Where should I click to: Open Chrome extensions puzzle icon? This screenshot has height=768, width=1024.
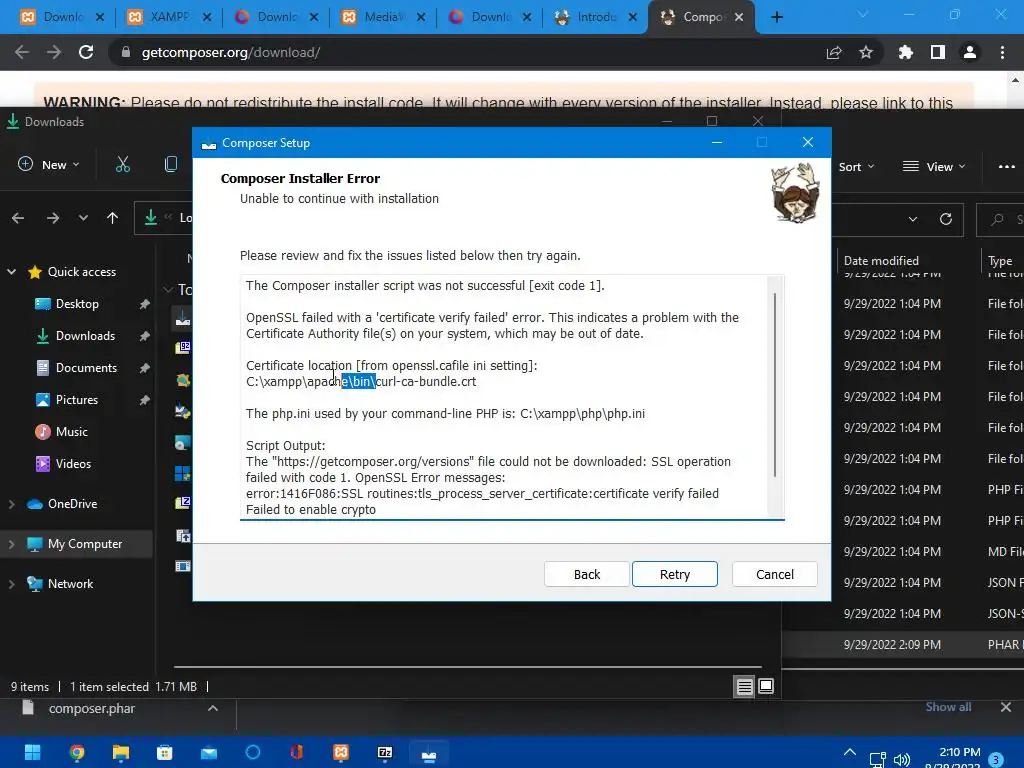[x=906, y=52]
